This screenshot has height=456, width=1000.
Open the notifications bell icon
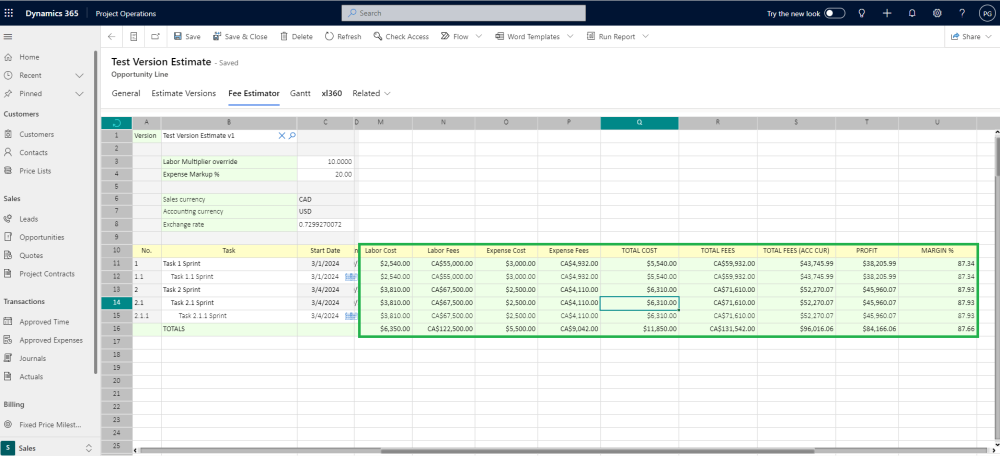[x=912, y=13]
